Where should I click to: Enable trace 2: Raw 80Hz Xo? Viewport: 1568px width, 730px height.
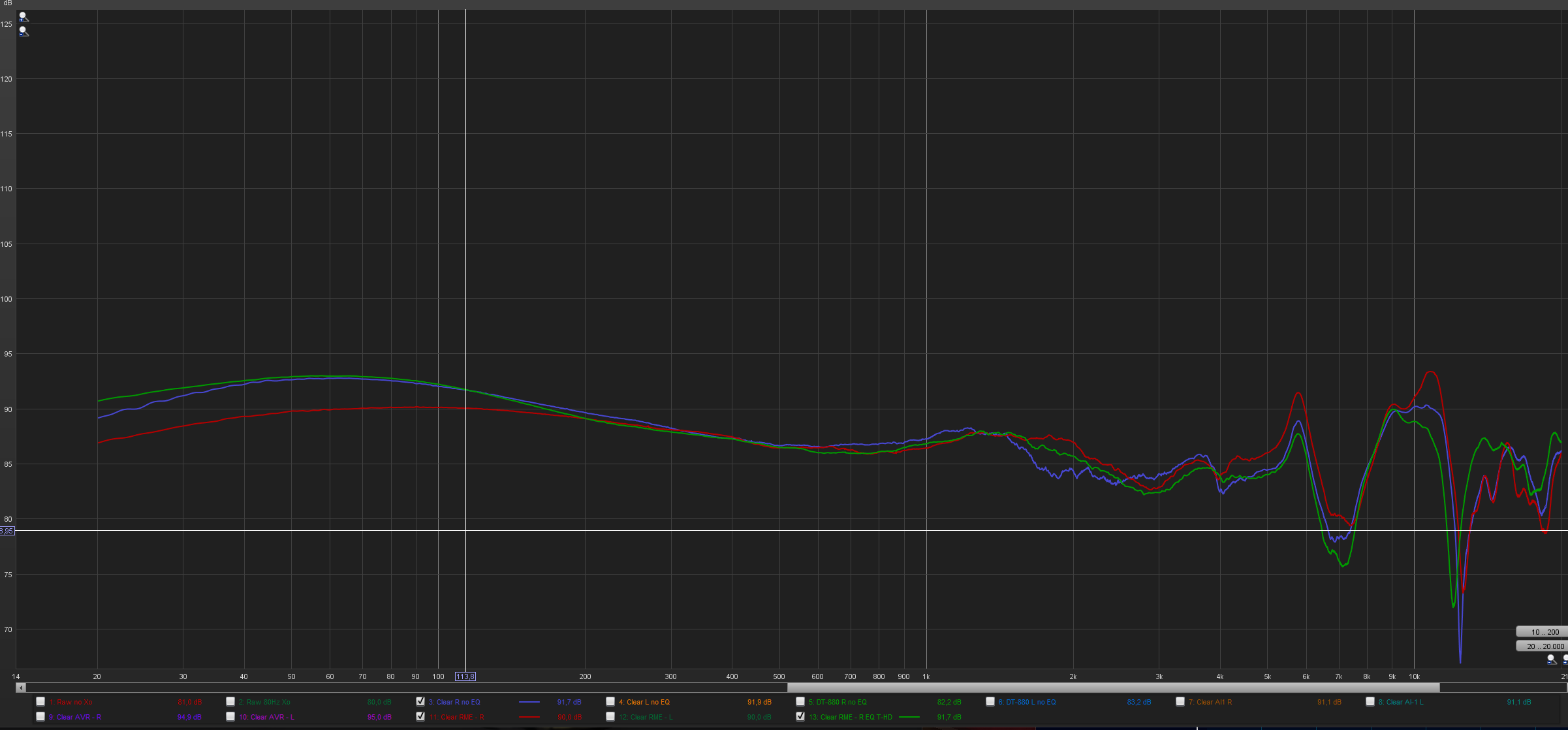coord(230,701)
